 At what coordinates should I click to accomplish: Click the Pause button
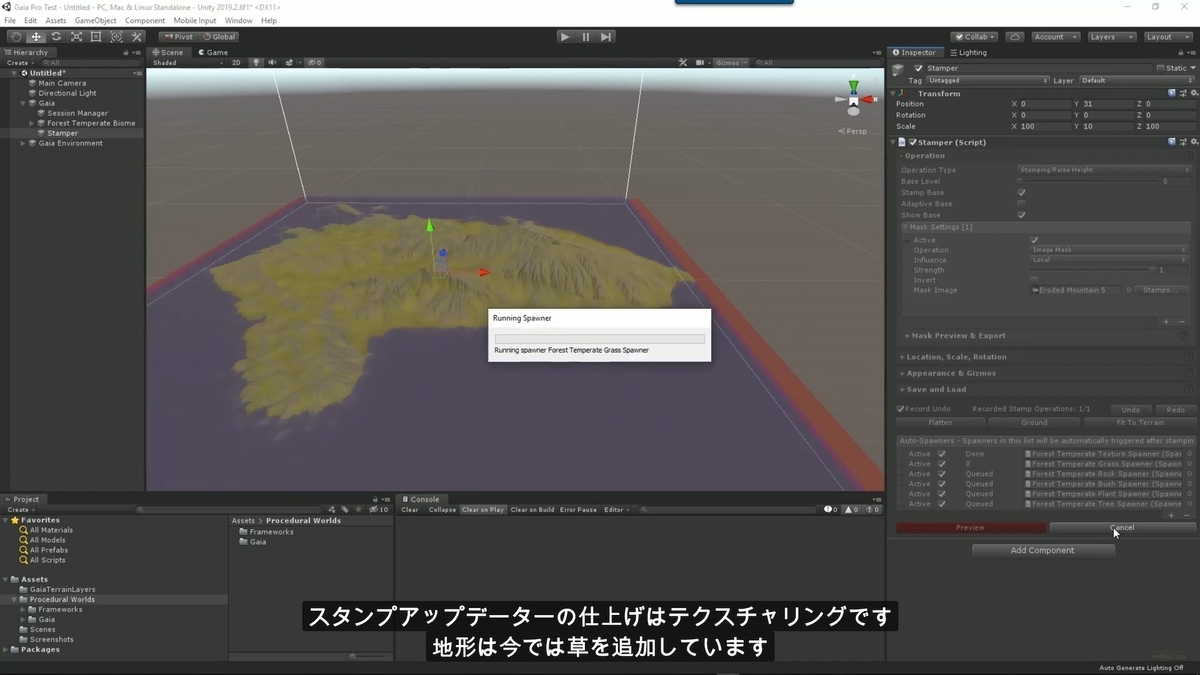(586, 37)
